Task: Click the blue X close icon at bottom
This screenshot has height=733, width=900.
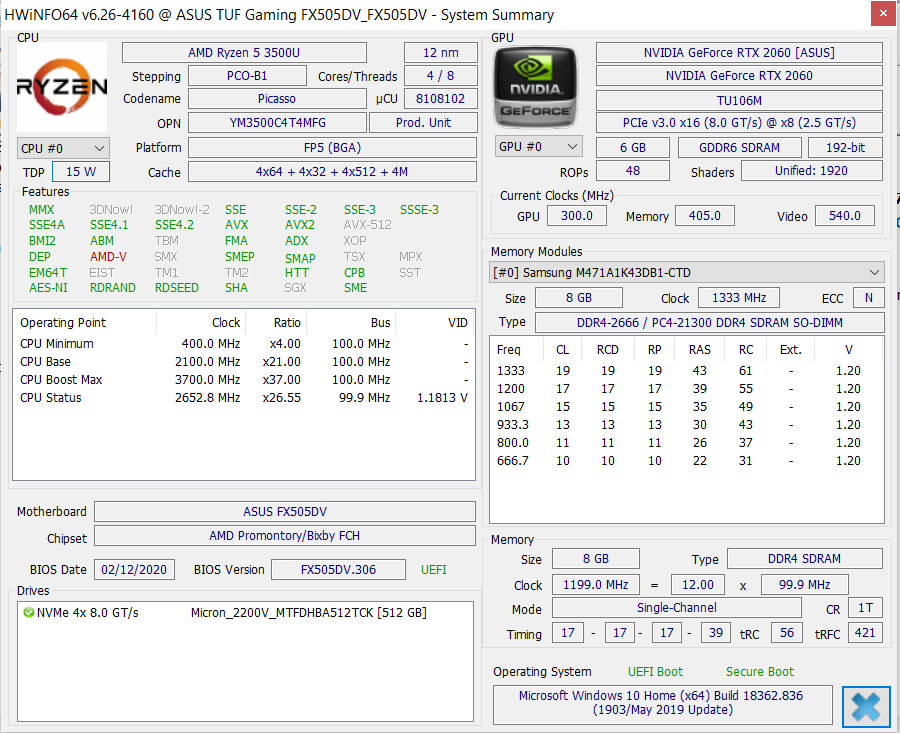Action: pyautogui.click(x=866, y=706)
